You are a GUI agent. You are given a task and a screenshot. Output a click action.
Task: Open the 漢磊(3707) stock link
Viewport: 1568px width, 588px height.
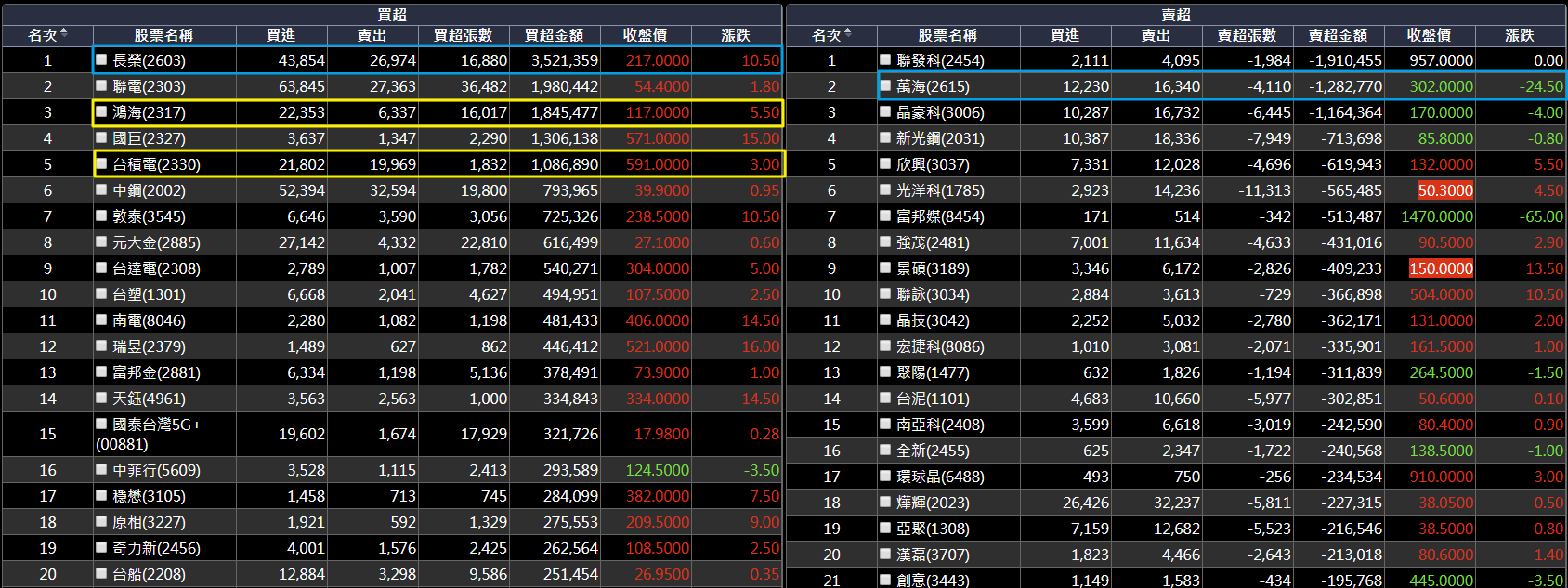(933, 555)
